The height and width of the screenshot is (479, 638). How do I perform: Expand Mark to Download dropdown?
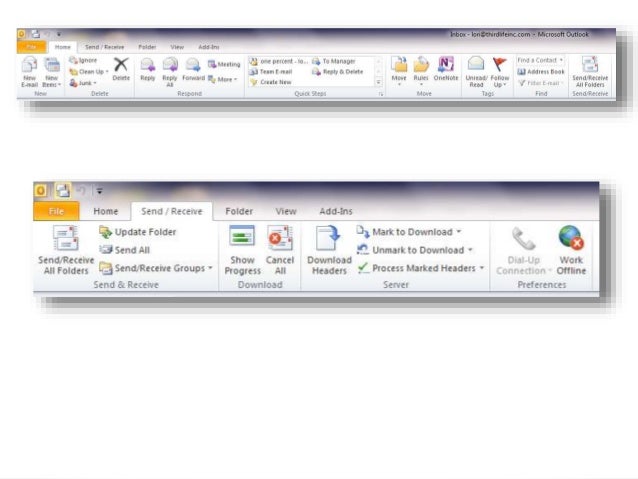coord(459,232)
